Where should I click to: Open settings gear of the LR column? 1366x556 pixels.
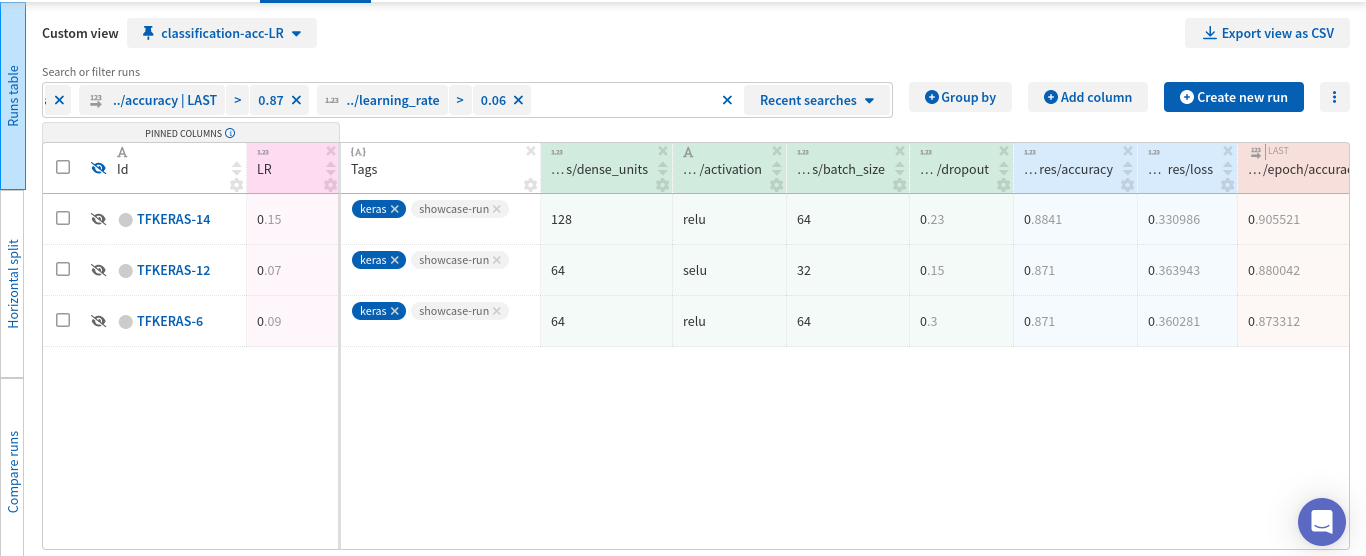331,185
